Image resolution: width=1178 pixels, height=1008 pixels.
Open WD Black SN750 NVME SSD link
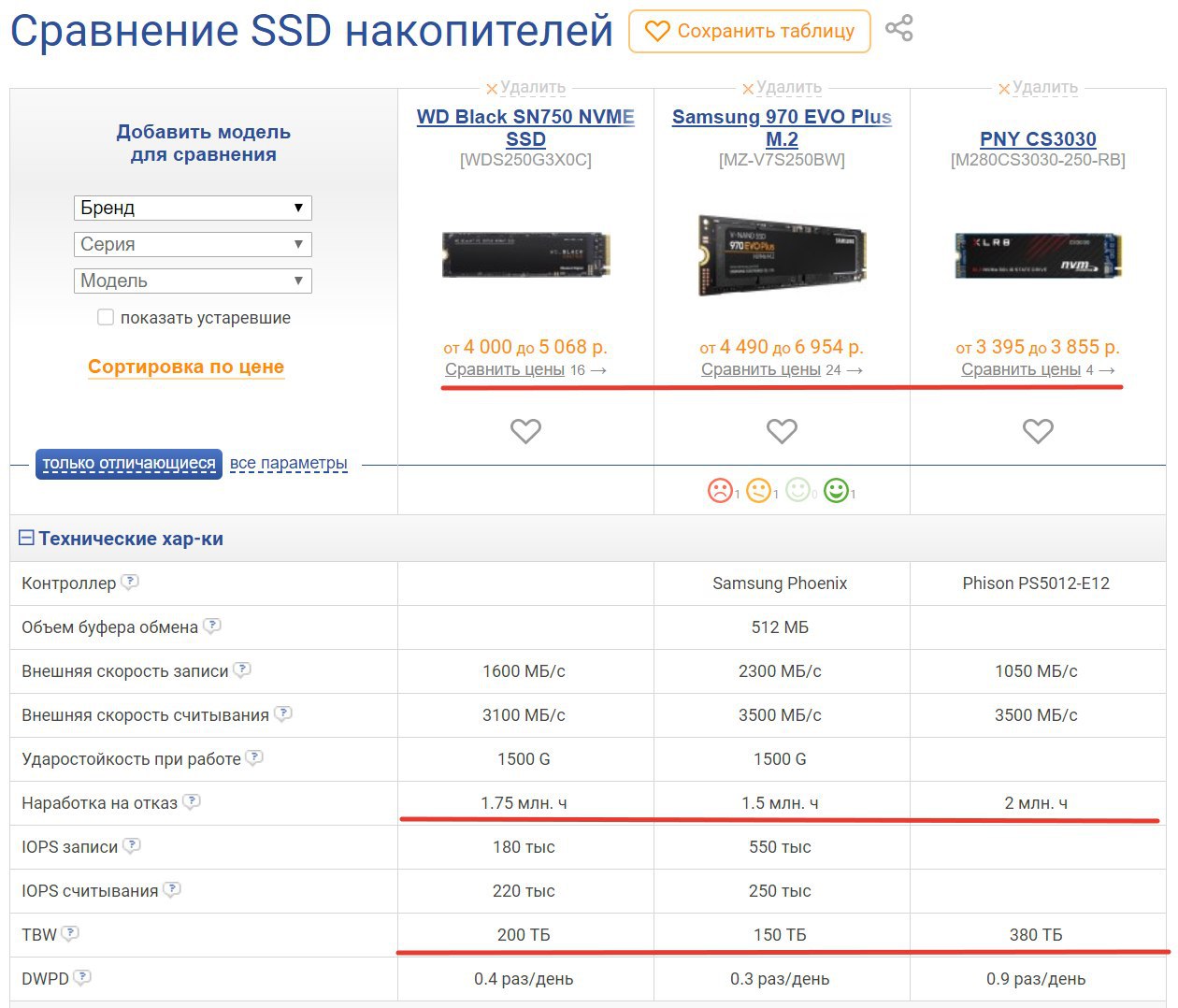point(525,128)
